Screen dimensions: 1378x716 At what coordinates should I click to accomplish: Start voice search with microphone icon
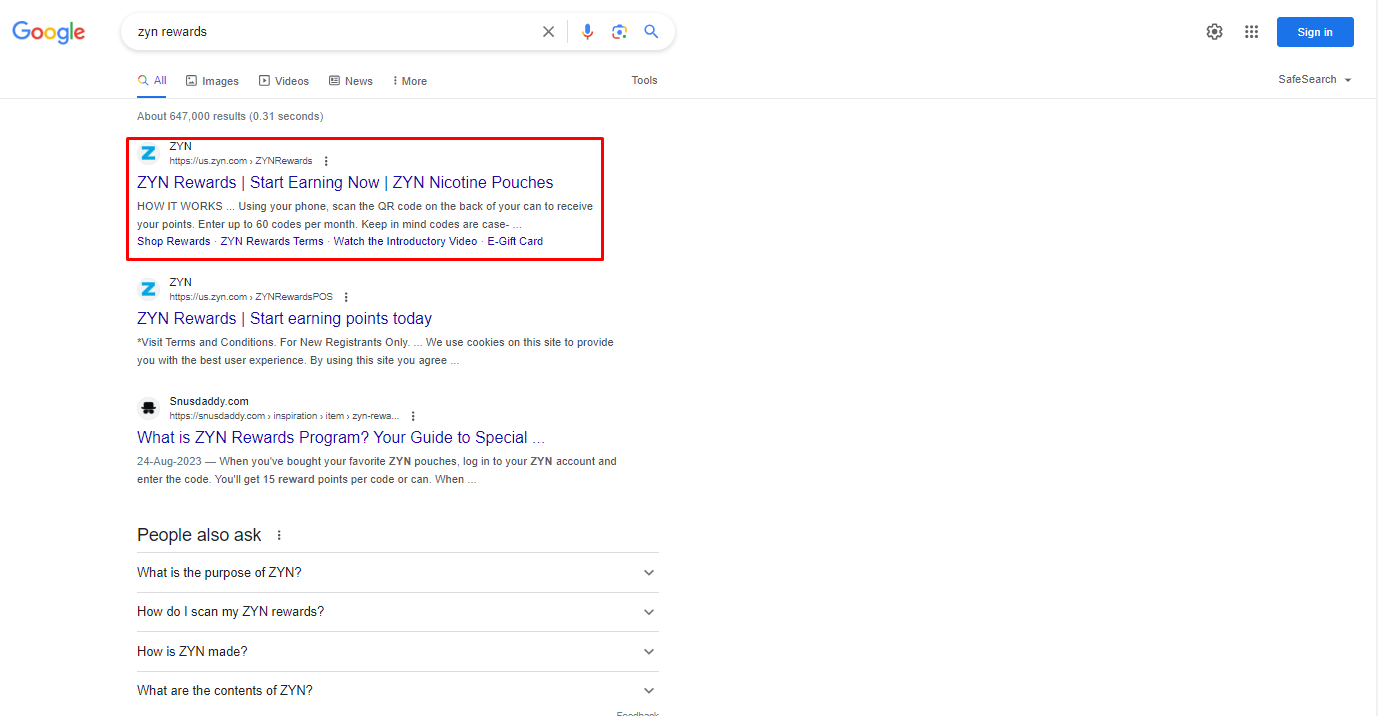[587, 32]
